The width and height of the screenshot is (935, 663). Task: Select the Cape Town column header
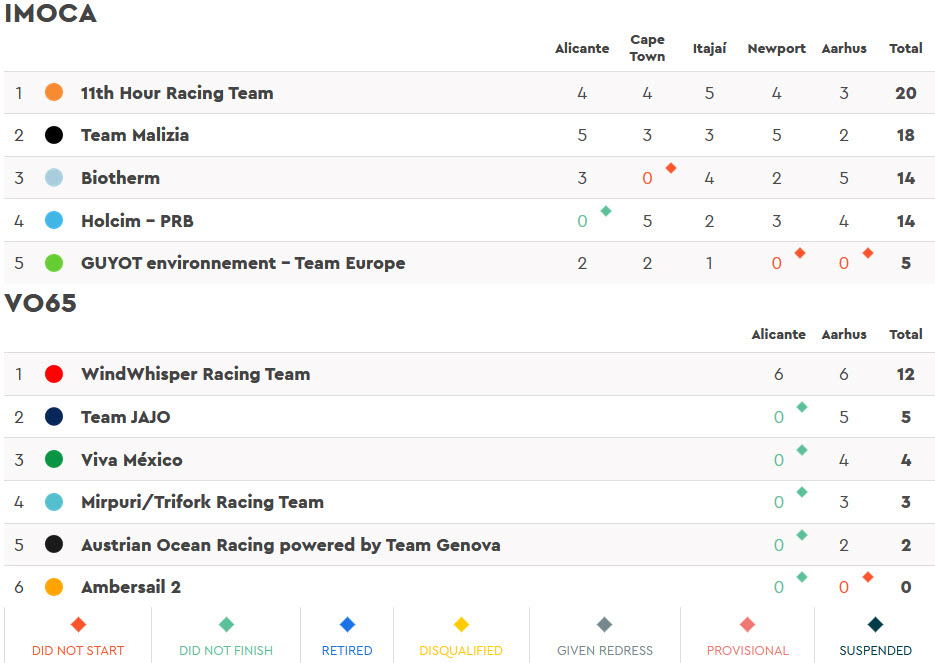647,48
